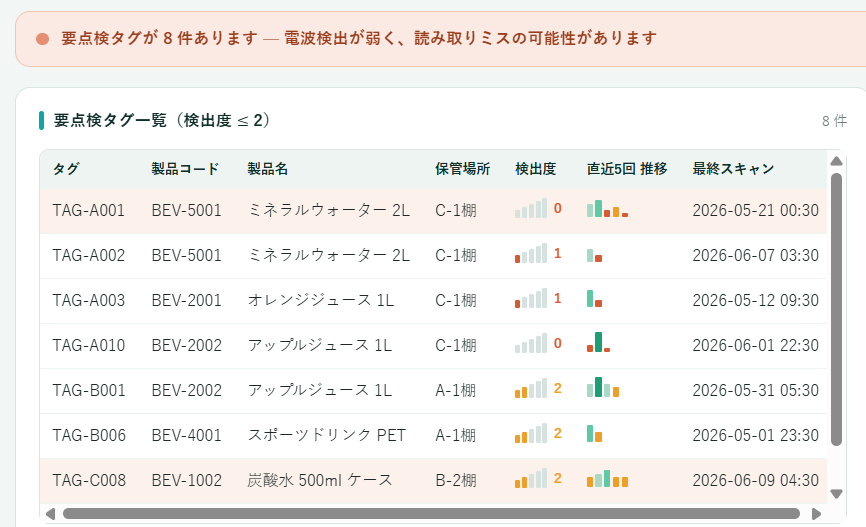Click location A-1棚 in TAG-B001 row
The image size is (866, 527).
(x=456, y=391)
